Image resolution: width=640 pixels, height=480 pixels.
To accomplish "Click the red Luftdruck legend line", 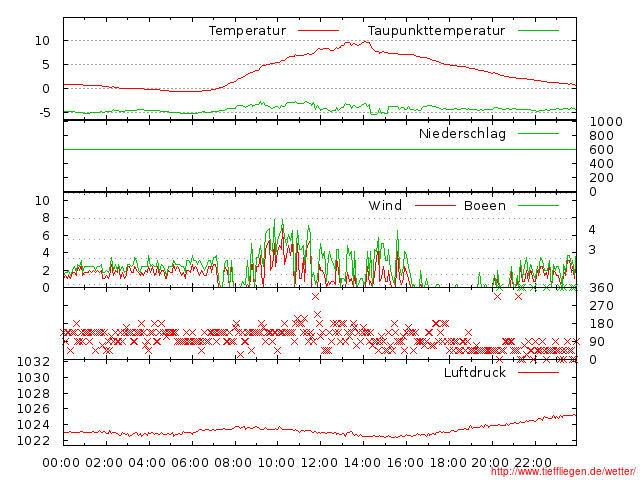I will [x=538, y=372].
